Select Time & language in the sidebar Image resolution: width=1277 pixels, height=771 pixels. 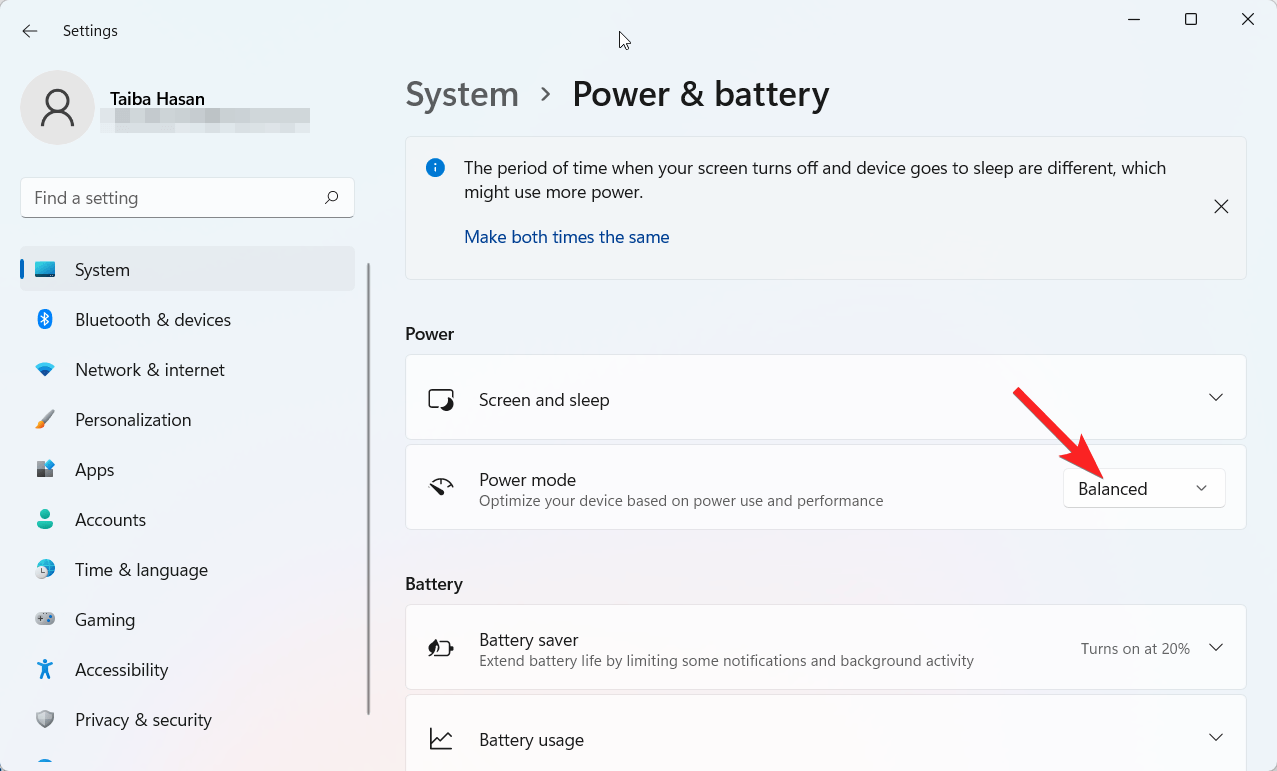(140, 569)
